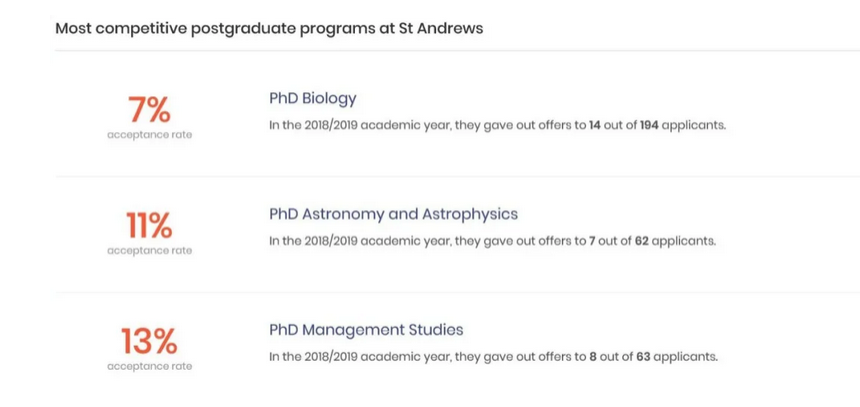The image size is (860, 407).
Task: Click acceptance rate label under 11%
Action: click(x=150, y=251)
